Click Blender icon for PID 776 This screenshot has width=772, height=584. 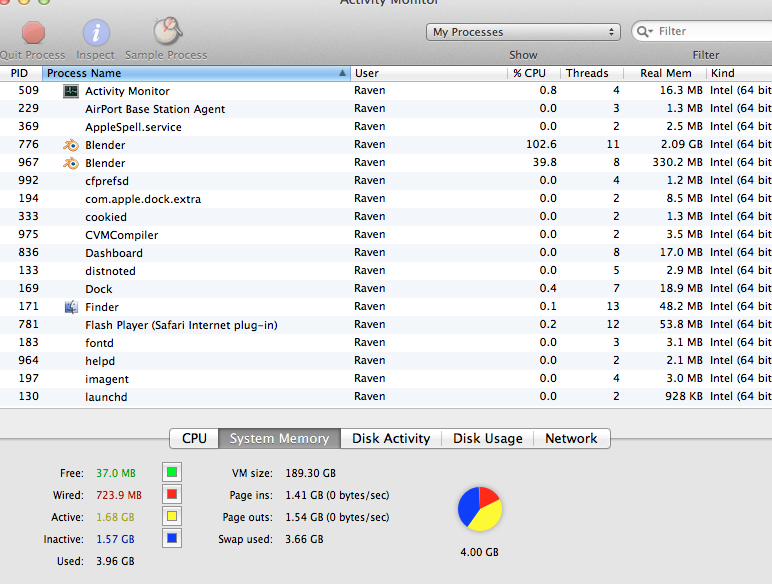71,145
